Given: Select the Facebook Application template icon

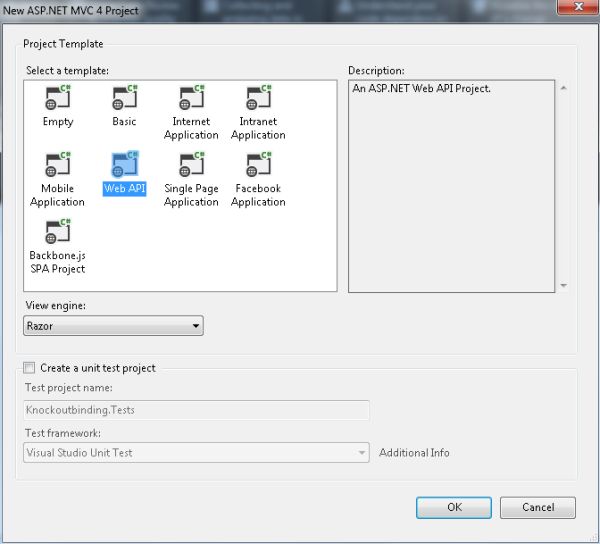Looking at the screenshot, I should pos(259,165).
